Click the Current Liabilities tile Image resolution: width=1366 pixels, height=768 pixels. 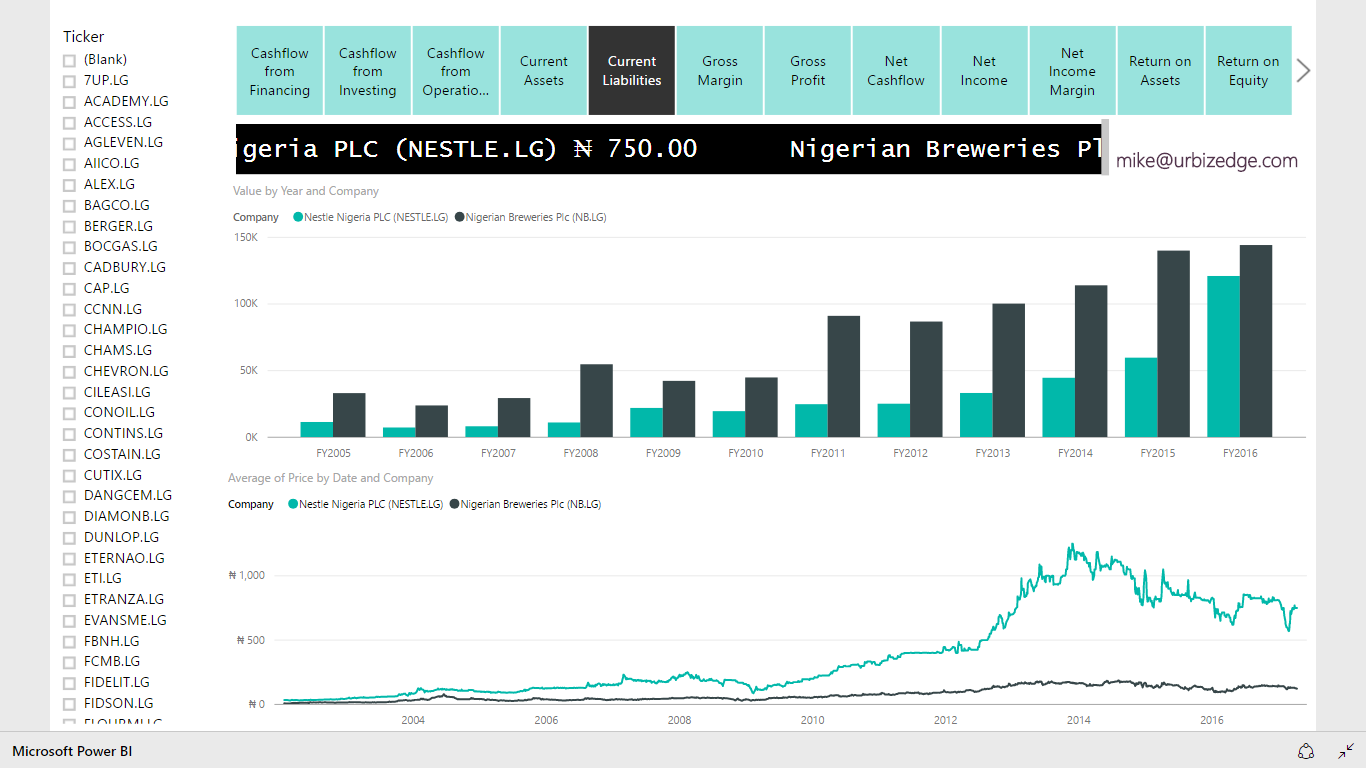point(632,71)
